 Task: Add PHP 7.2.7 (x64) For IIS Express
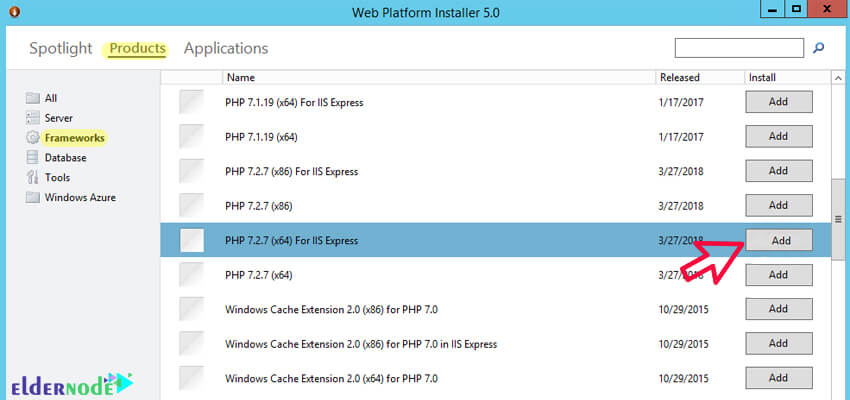click(x=779, y=240)
